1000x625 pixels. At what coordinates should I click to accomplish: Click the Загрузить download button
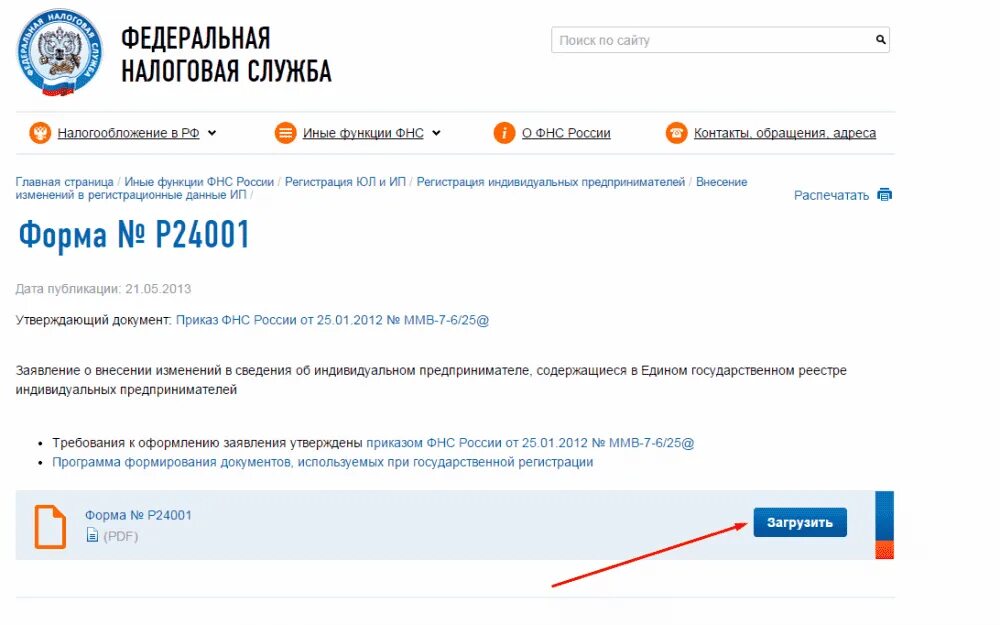click(800, 522)
